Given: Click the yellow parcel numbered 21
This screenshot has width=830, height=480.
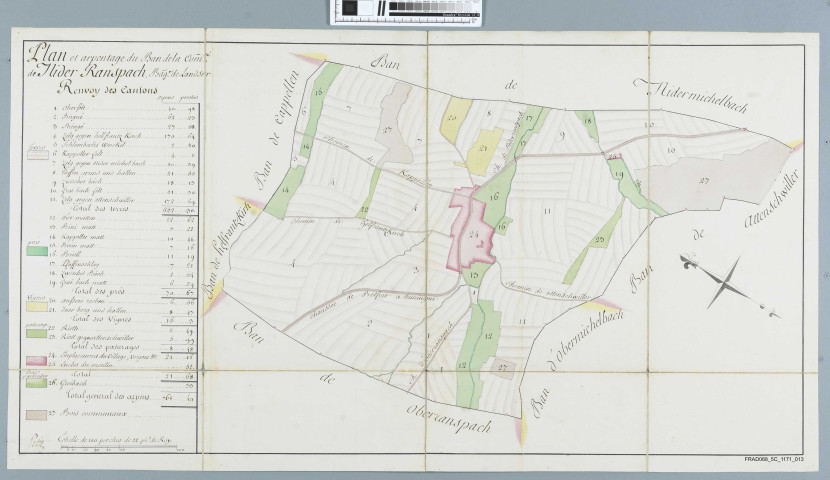Looking at the screenshot, I should coord(483,151).
